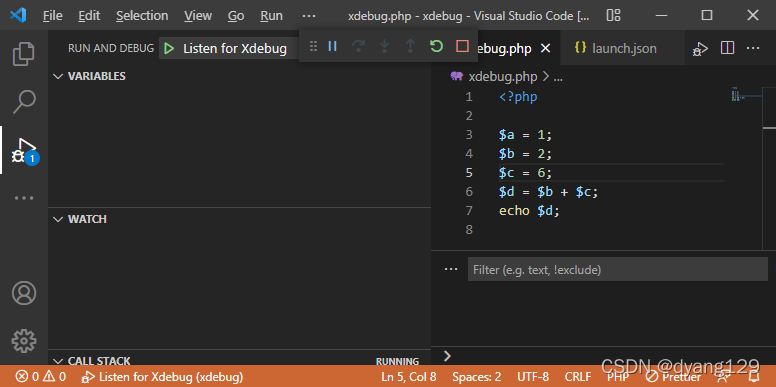Image resolution: width=776 pixels, height=387 pixels.
Task: Click the debug console prompt chevron
Action: (x=447, y=356)
